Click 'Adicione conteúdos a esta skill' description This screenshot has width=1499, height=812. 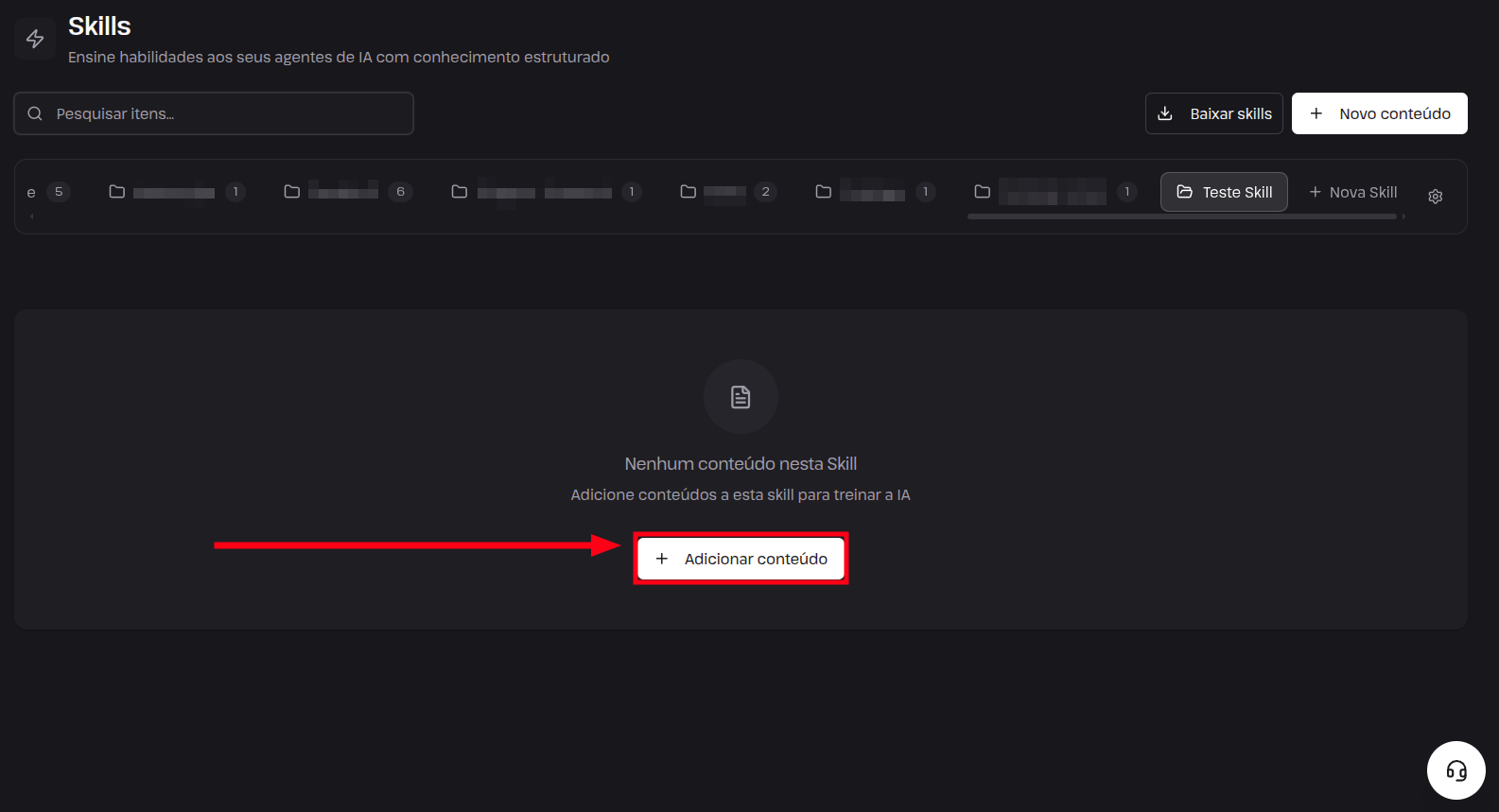[x=741, y=495]
